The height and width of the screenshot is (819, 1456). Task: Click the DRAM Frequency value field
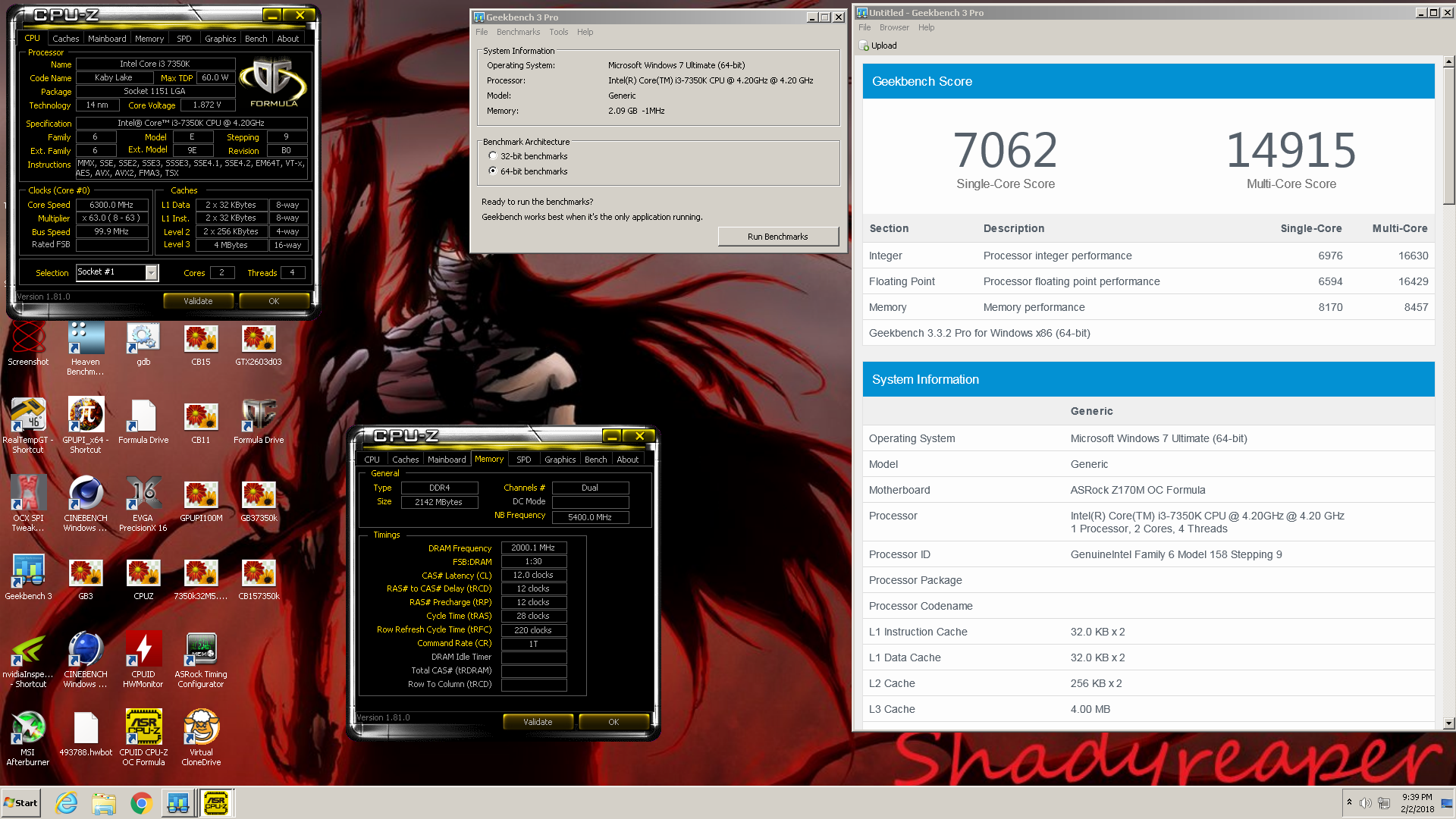tap(533, 548)
